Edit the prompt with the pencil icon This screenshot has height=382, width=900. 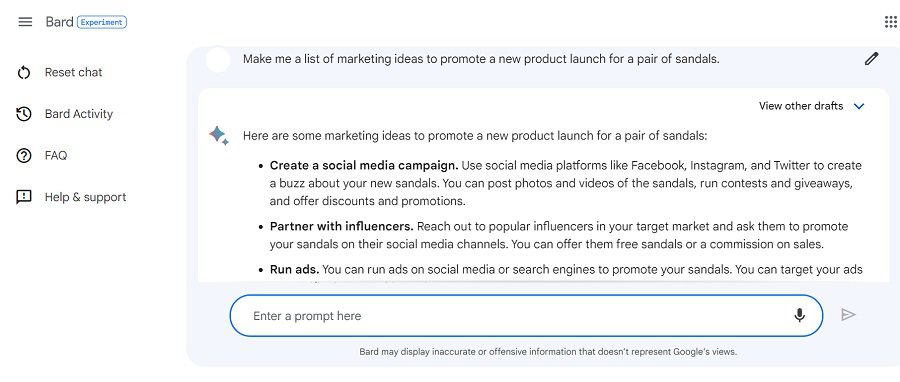tap(871, 59)
